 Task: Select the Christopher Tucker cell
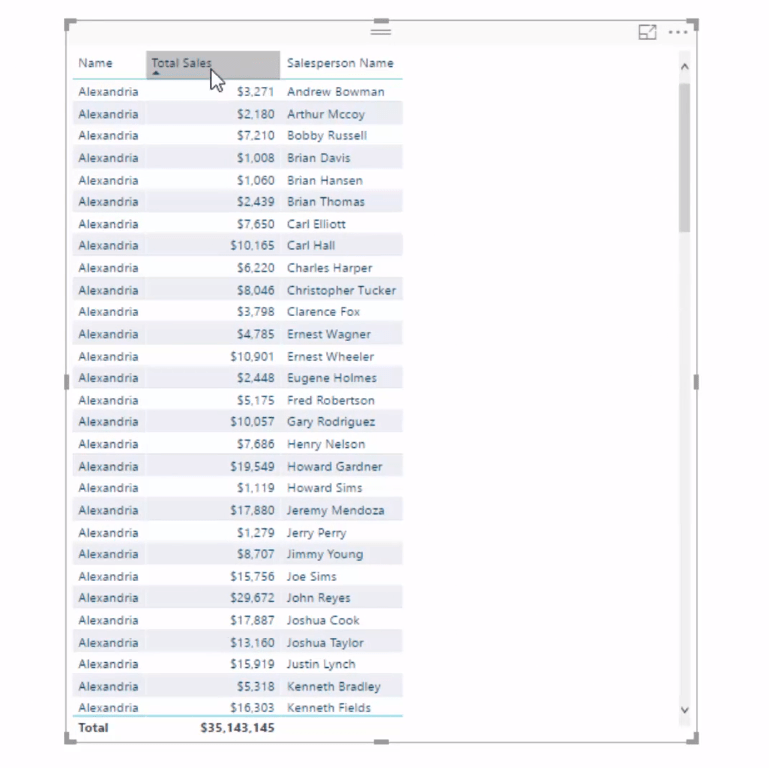coord(341,290)
